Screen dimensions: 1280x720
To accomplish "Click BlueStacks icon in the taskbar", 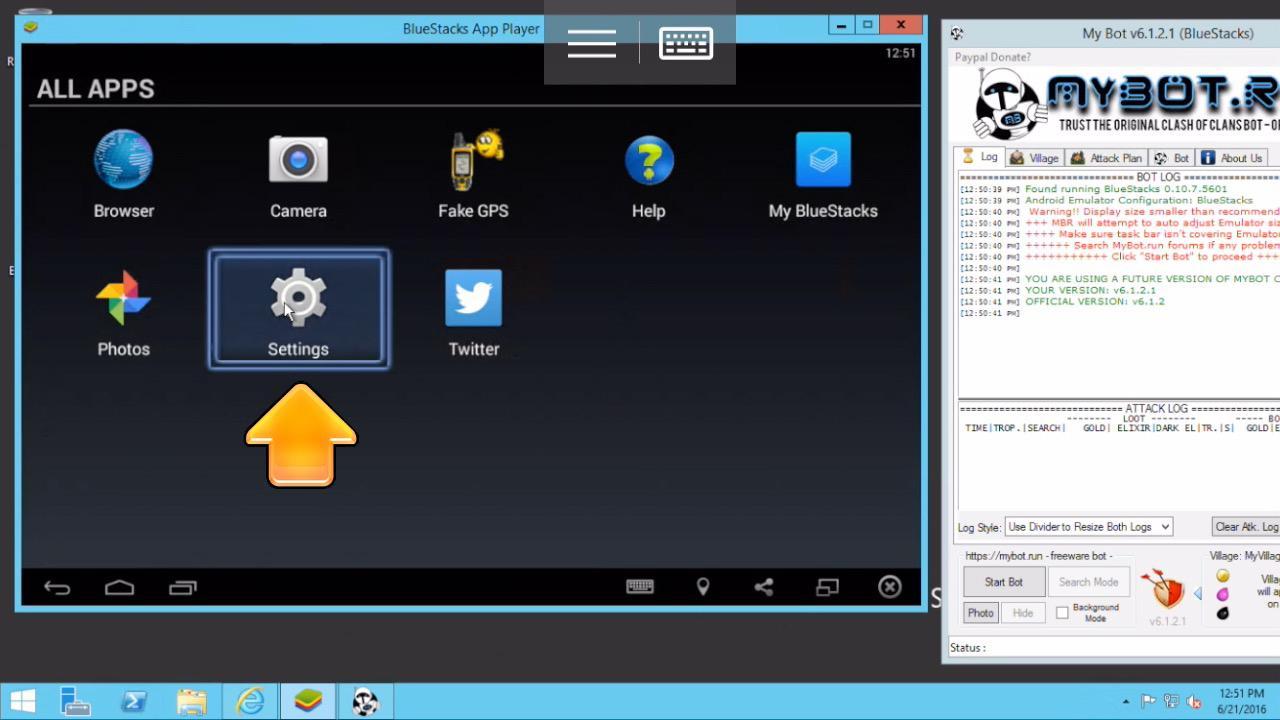I will coord(308,702).
